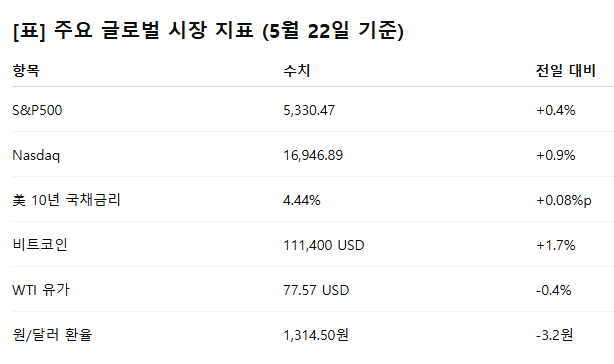Select the 원/달러 환율 row label

point(52,335)
